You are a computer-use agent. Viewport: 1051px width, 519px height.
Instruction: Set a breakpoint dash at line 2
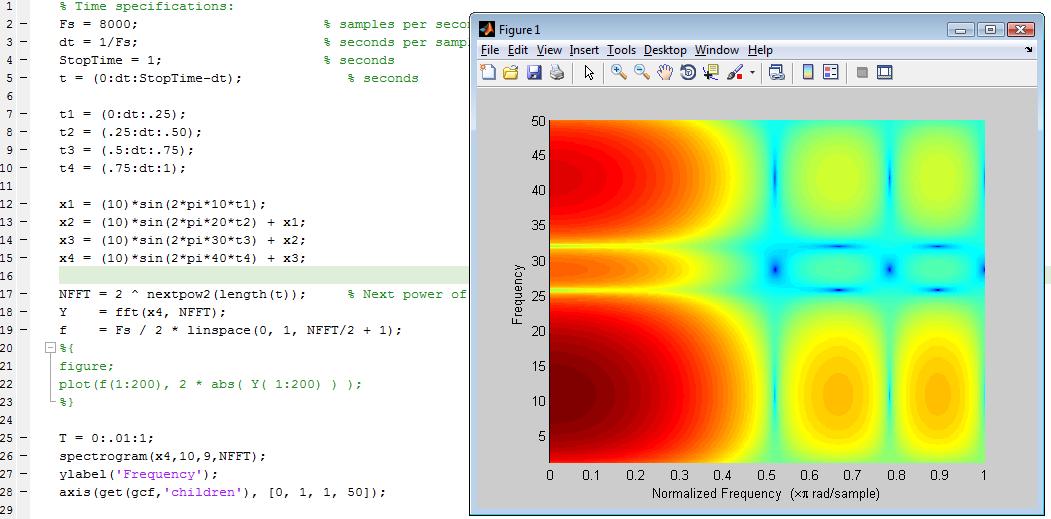point(24,24)
